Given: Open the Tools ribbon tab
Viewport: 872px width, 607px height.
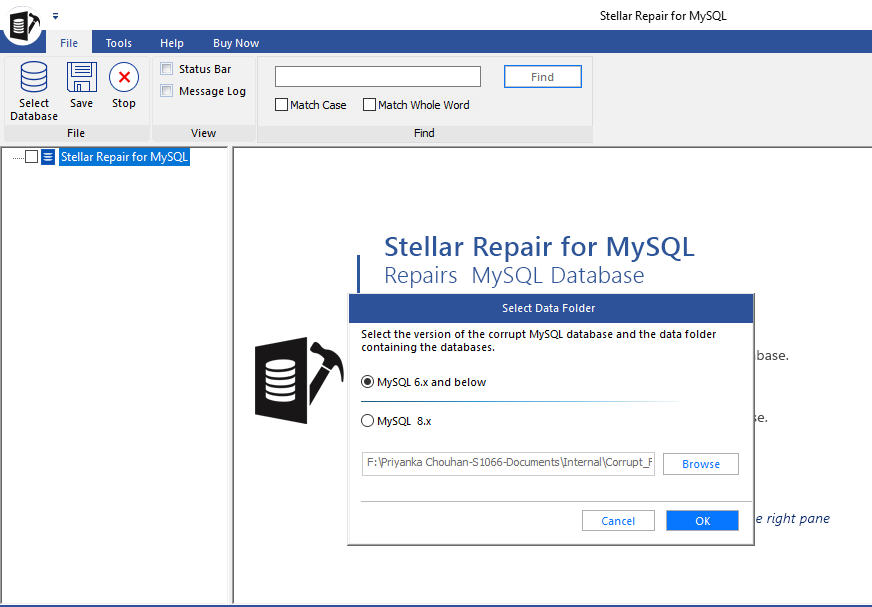Looking at the screenshot, I should [119, 43].
